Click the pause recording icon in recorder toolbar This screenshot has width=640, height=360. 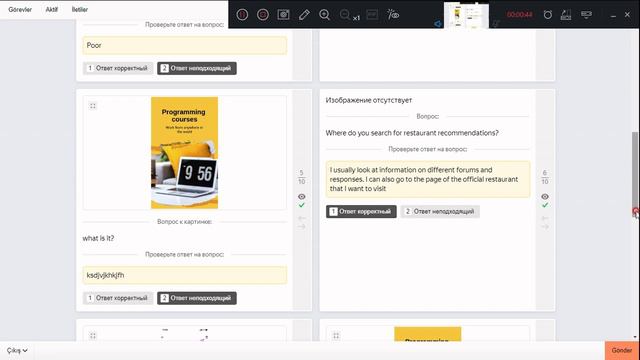[242, 15]
